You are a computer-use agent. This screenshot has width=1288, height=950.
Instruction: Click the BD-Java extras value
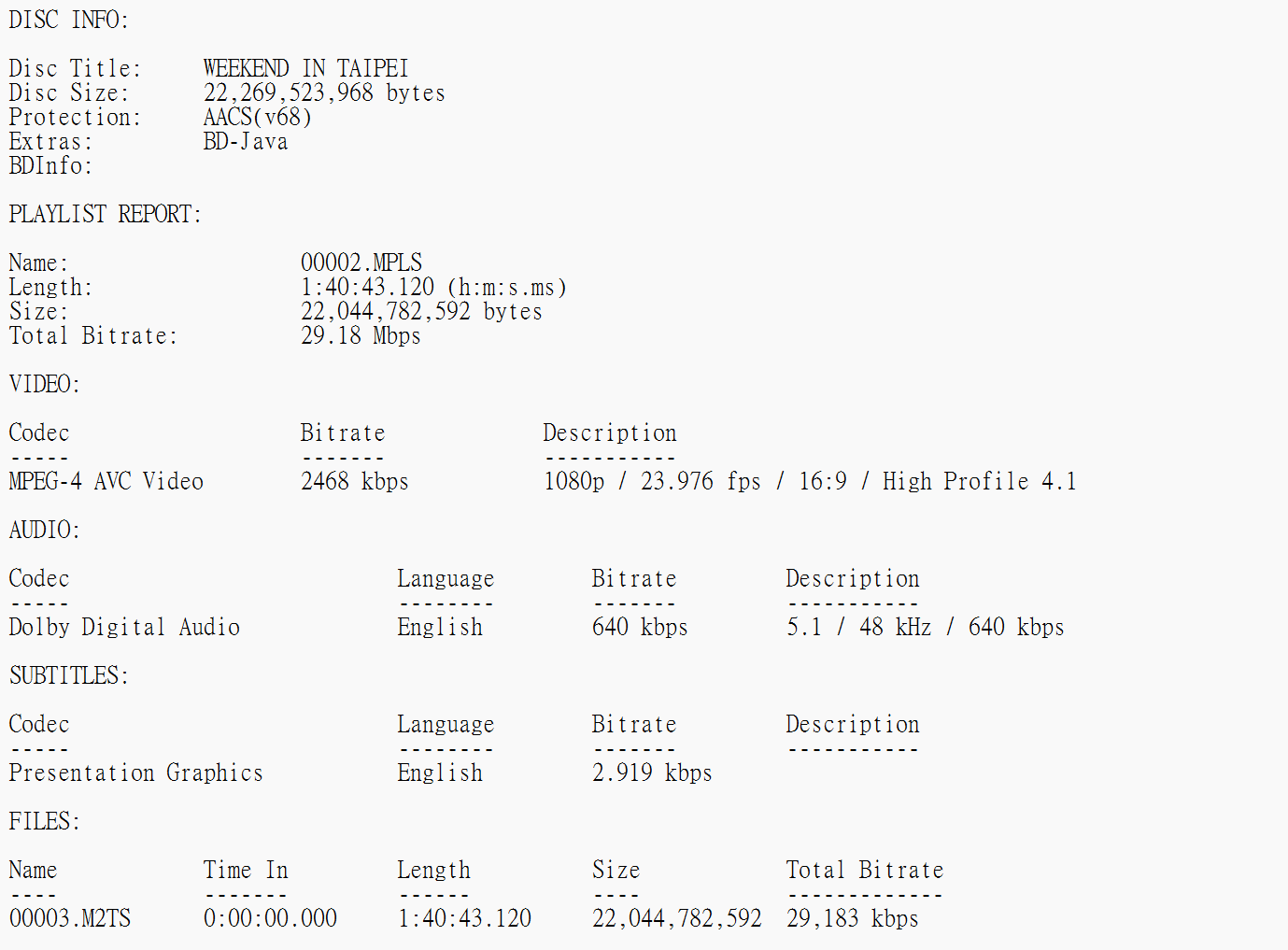click(x=246, y=141)
